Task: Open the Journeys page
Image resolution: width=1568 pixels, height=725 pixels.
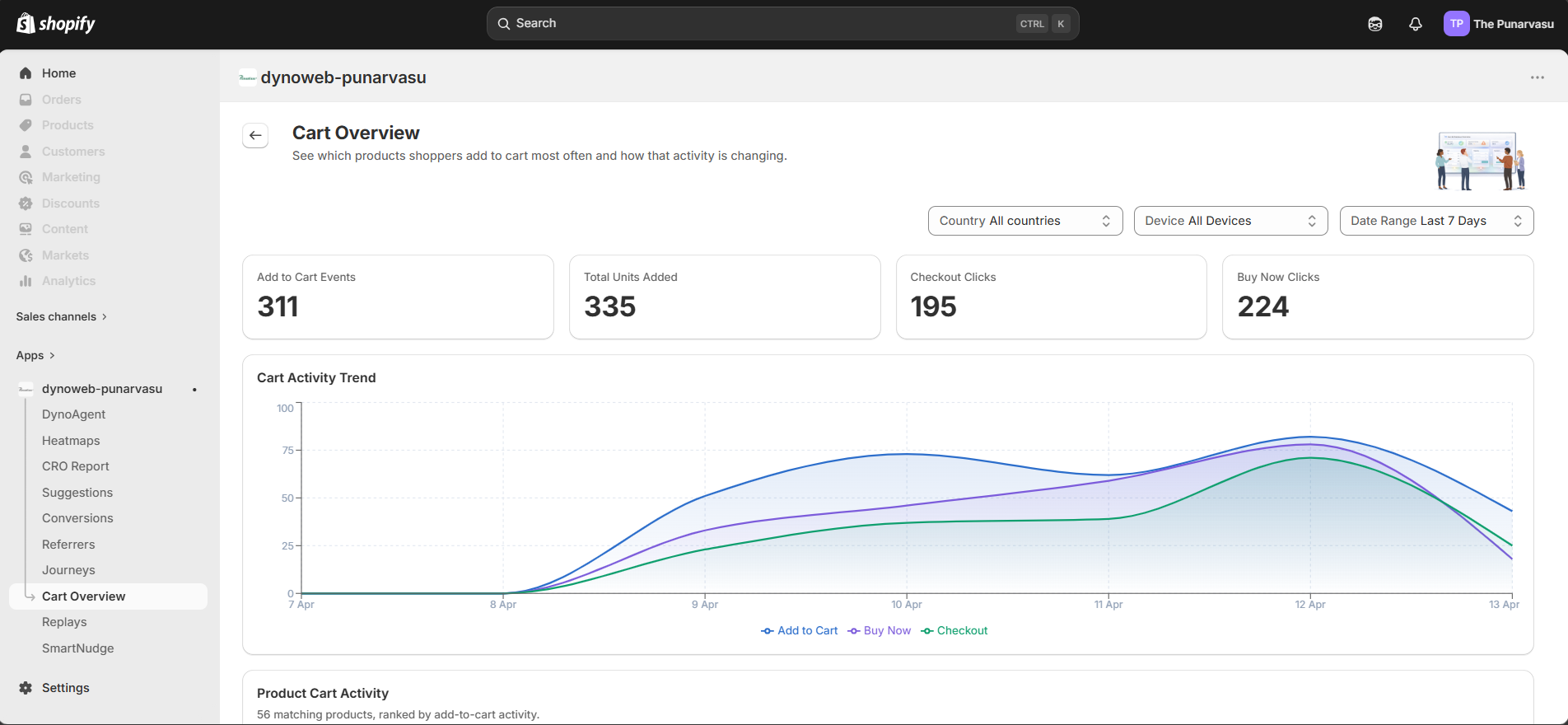Action: 68,570
